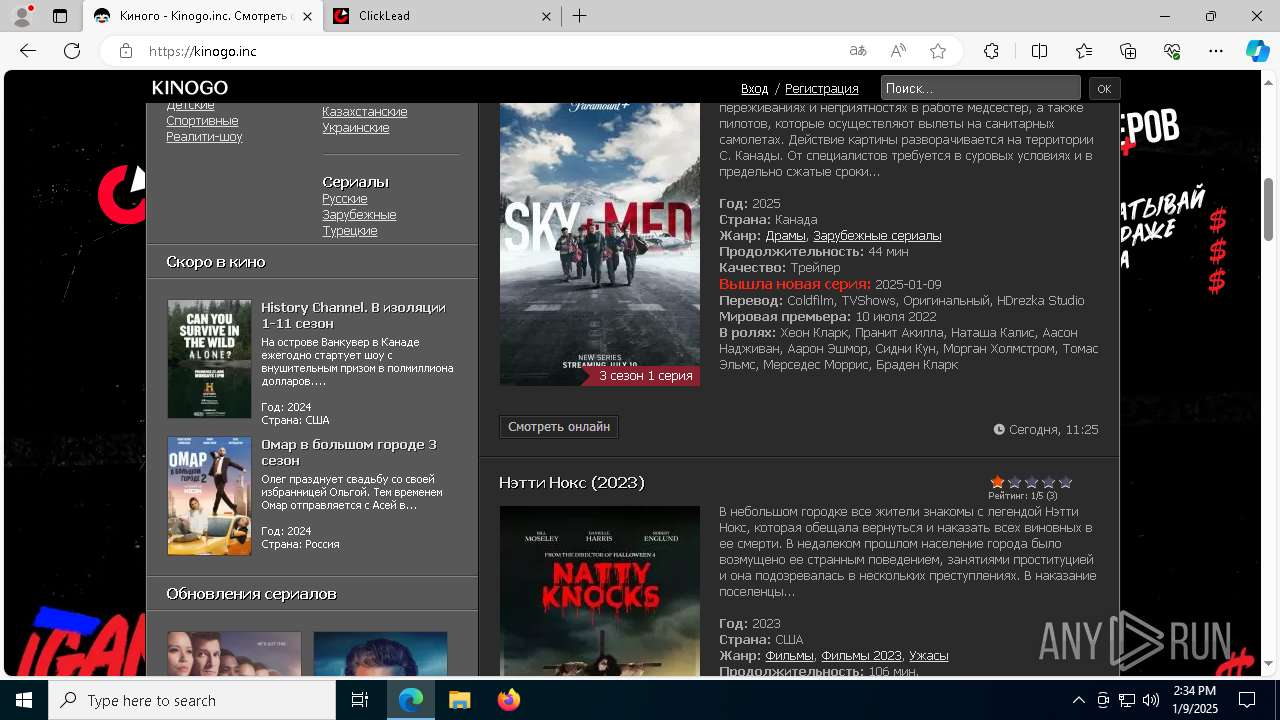Open the Фильмы genre link

click(790, 656)
